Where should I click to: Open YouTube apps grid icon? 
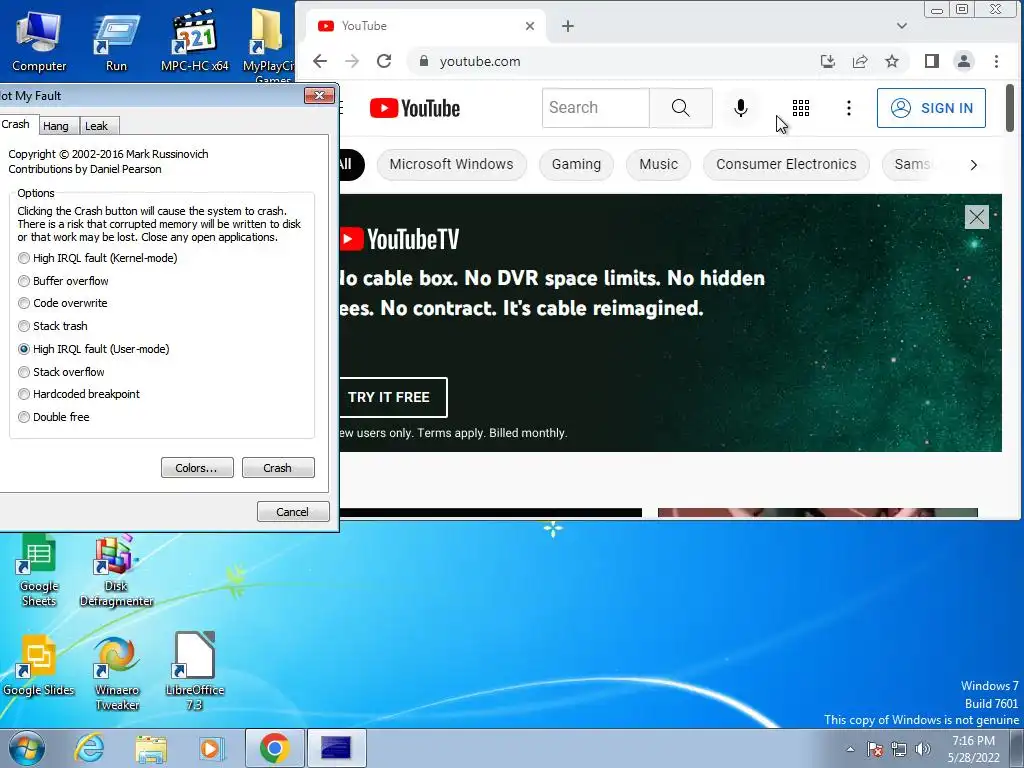pyautogui.click(x=801, y=108)
